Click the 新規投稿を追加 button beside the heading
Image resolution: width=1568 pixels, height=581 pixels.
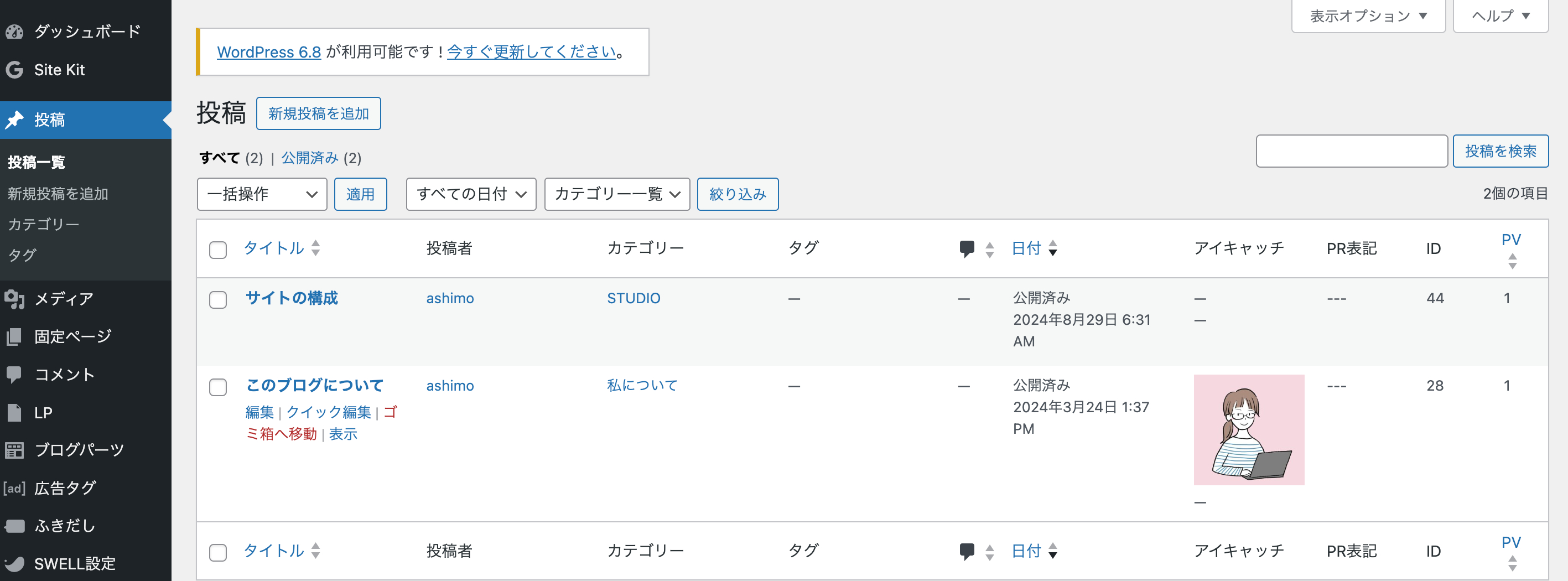pos(318,113)
